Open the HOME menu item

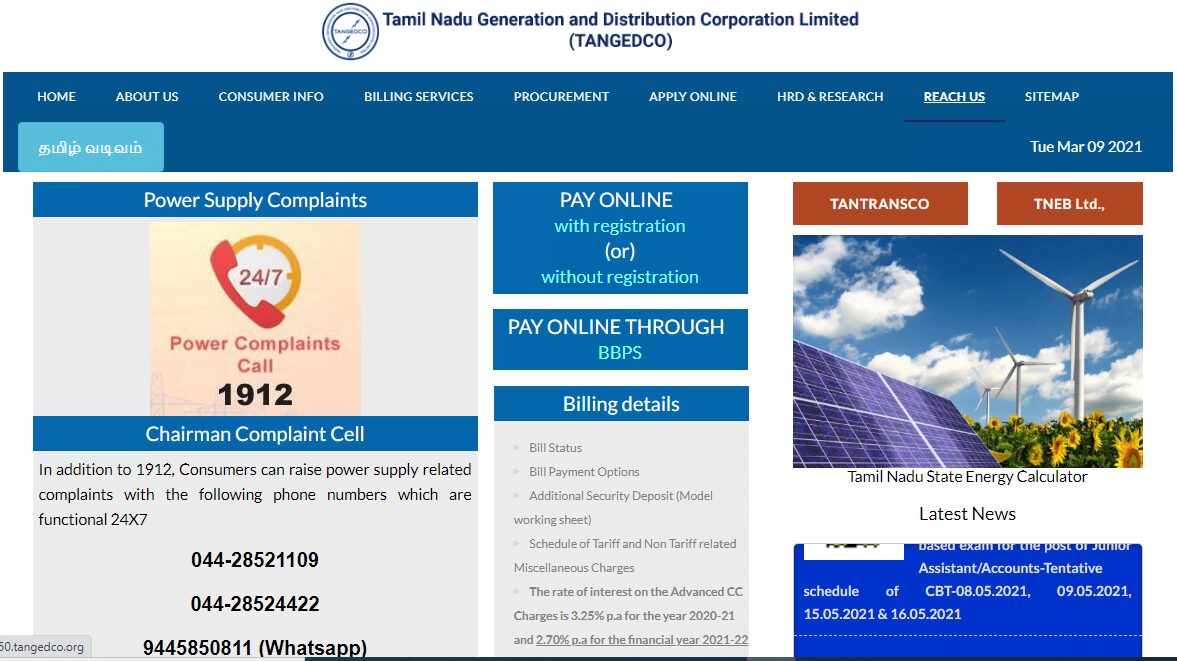[x=57, y=97]
